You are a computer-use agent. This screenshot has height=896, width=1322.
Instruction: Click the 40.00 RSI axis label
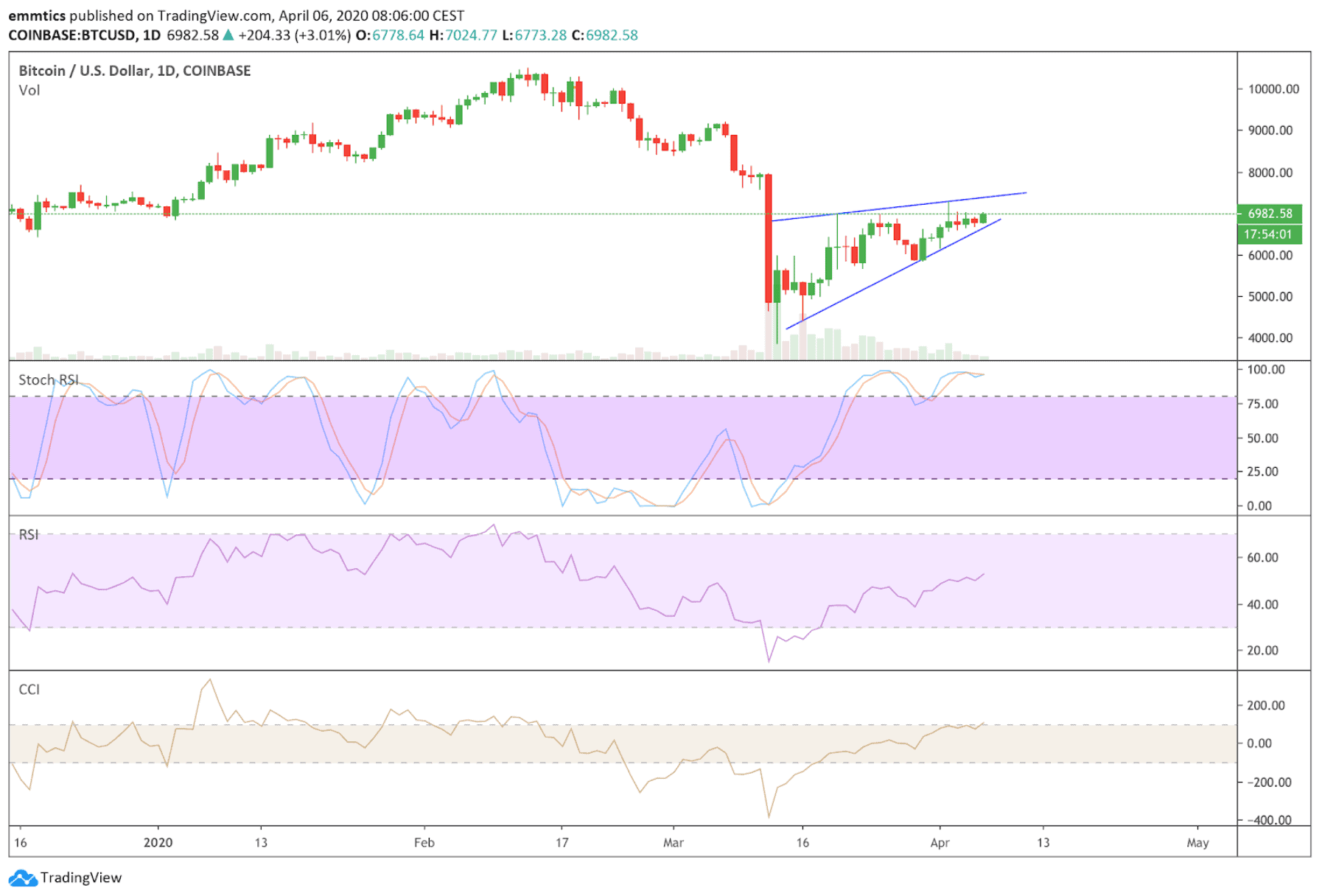pos(1263,604)
